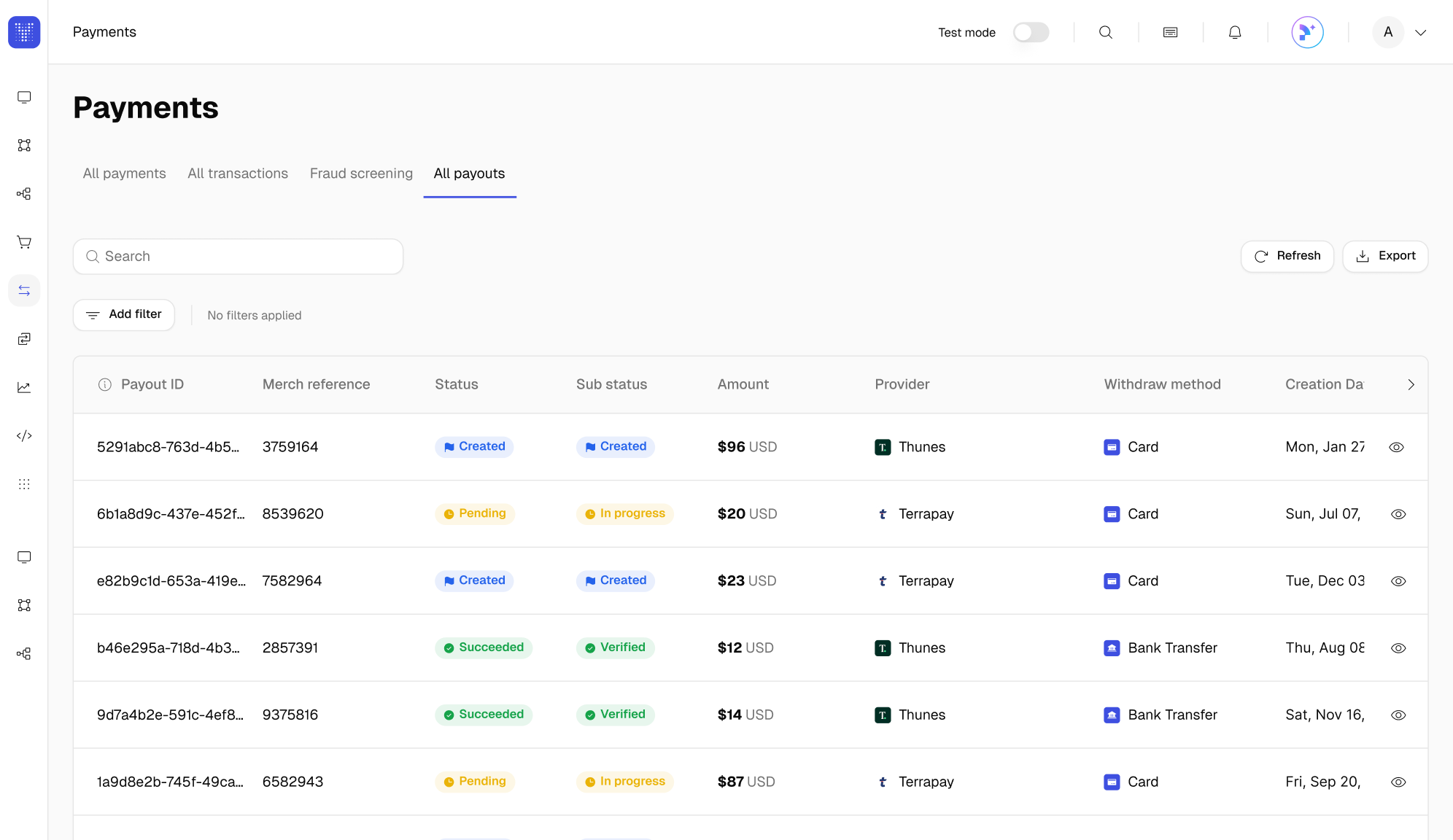Click the notifications bell icon
The height and width of the screenshot is (840, 1453).
1235,32
